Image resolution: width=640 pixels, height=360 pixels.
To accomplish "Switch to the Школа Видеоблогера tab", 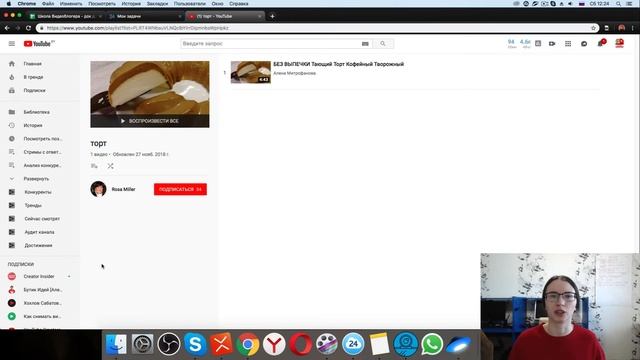I will (x=65, y=16).
